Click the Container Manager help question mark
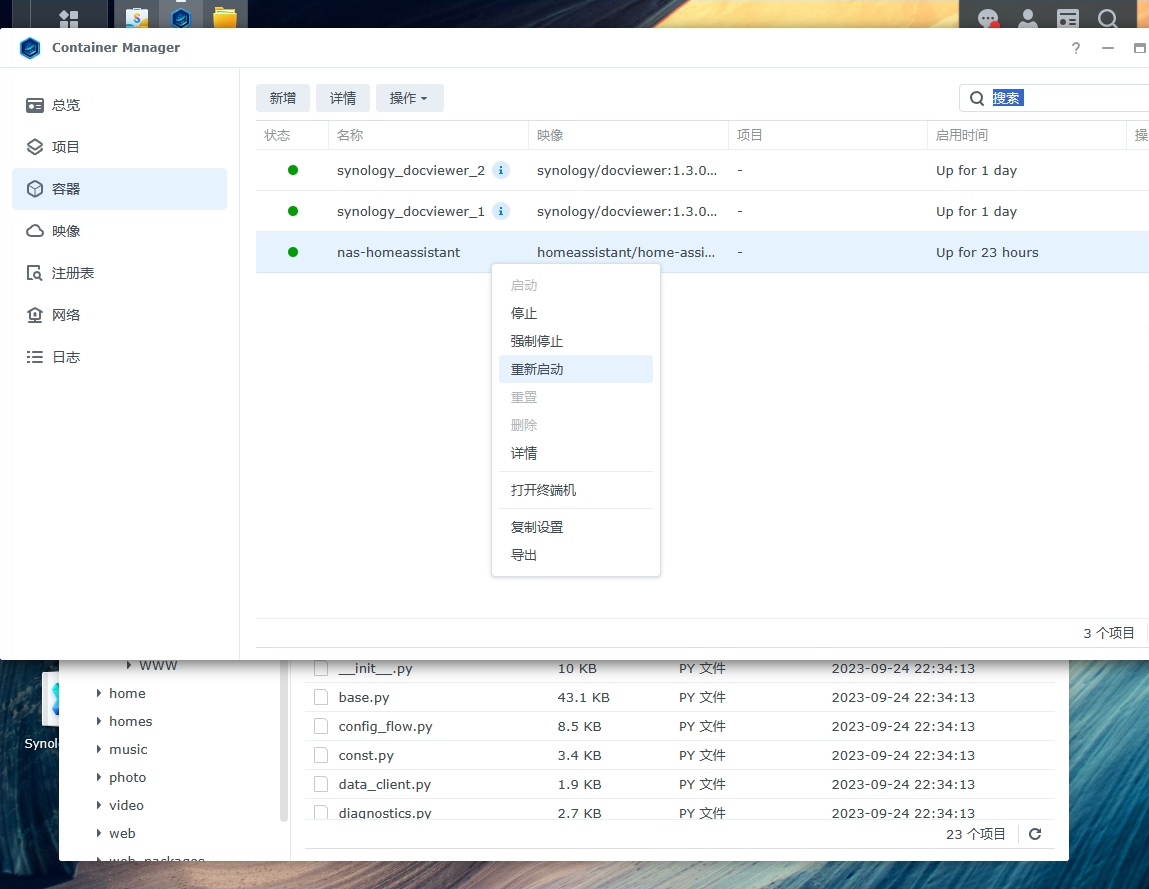Screen dimensions: 1149x889 click(x=1076, y=48)
